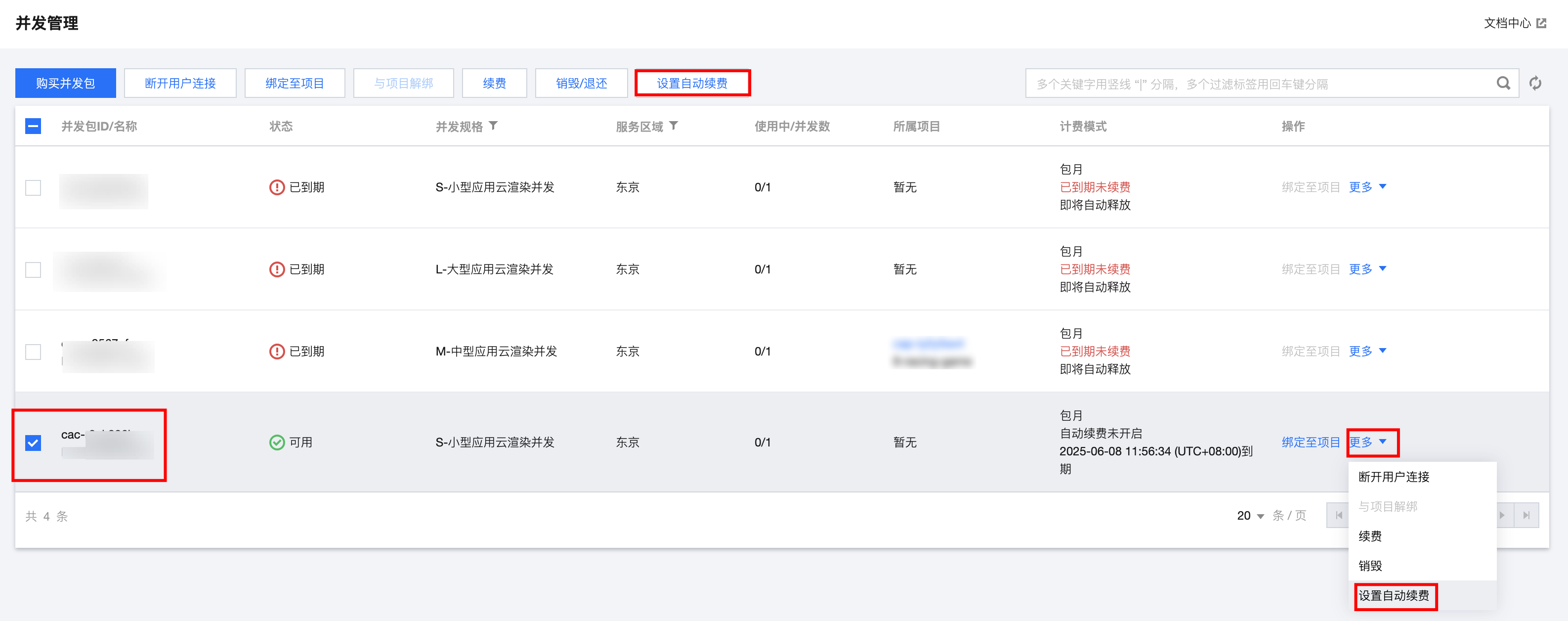Go to last page arrow icon
The image size is (1568, 621).
tap(1526, 515)
